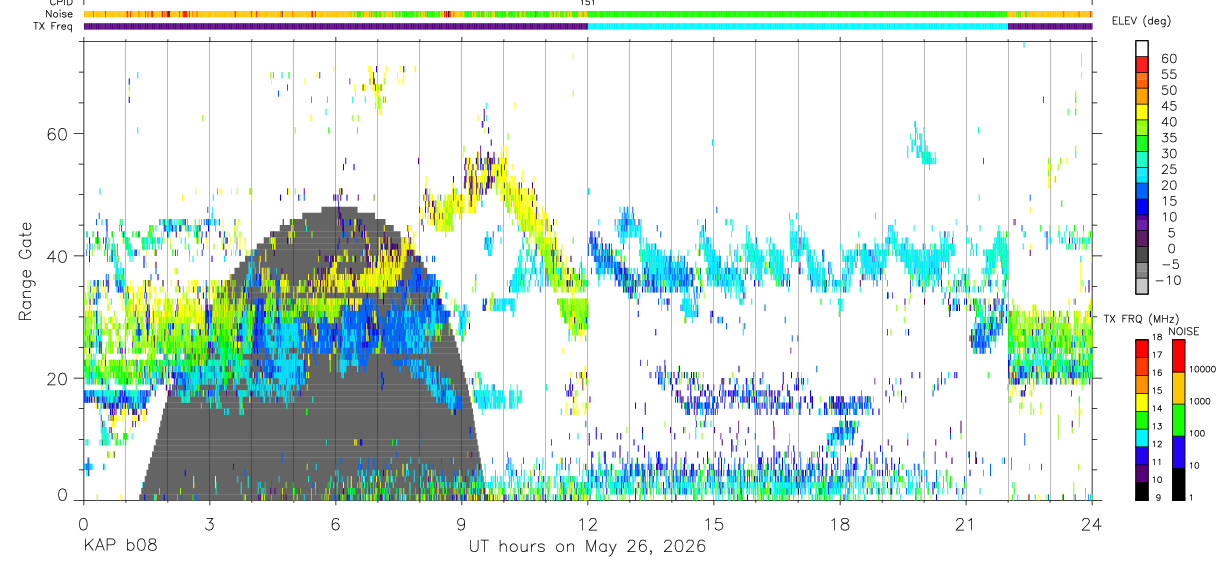Select the purple swatch in the TX FRQ colorbar

[x=1142, y=473]
